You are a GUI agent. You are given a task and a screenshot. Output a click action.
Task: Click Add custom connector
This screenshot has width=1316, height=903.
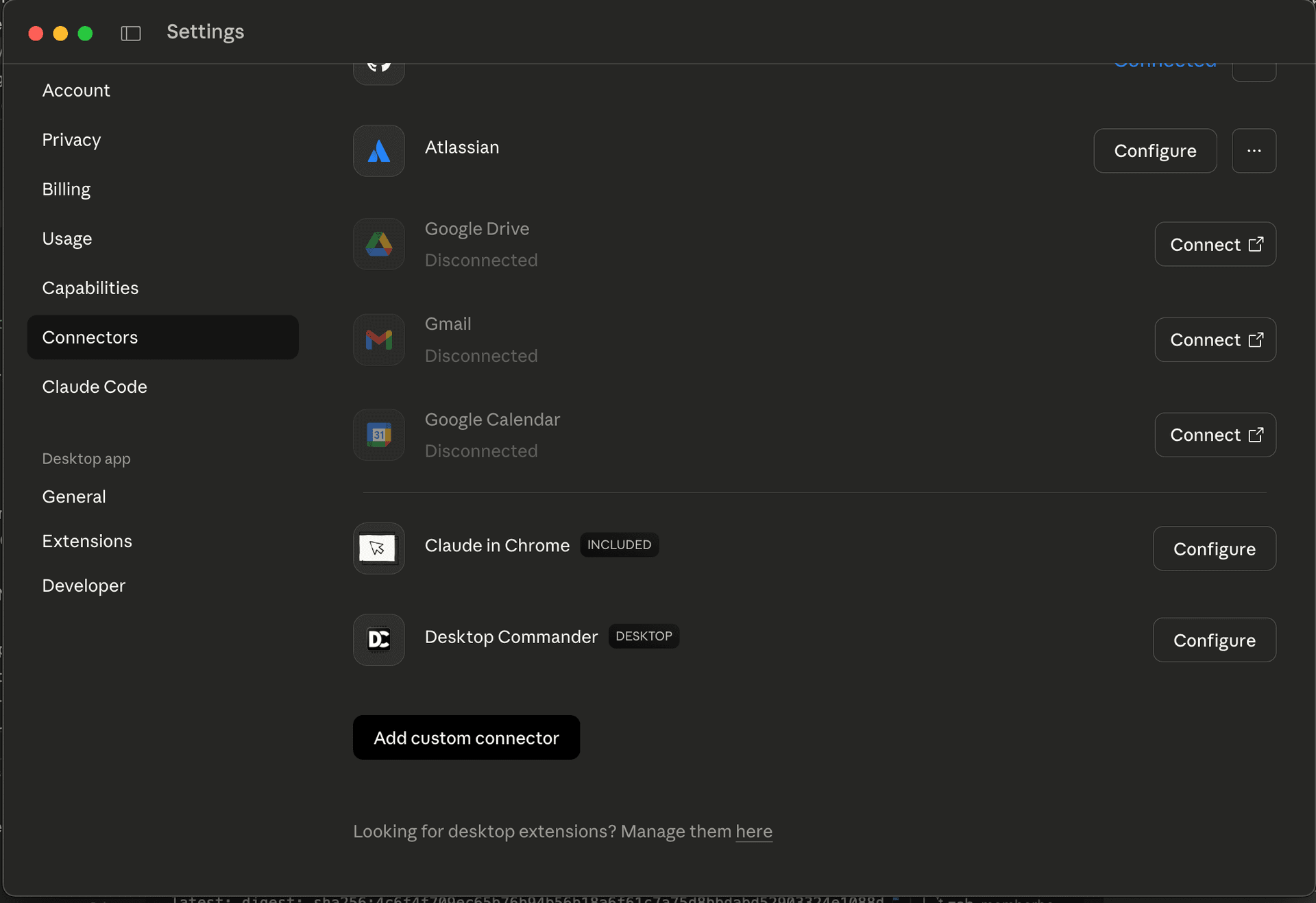[x=466, y=737]
